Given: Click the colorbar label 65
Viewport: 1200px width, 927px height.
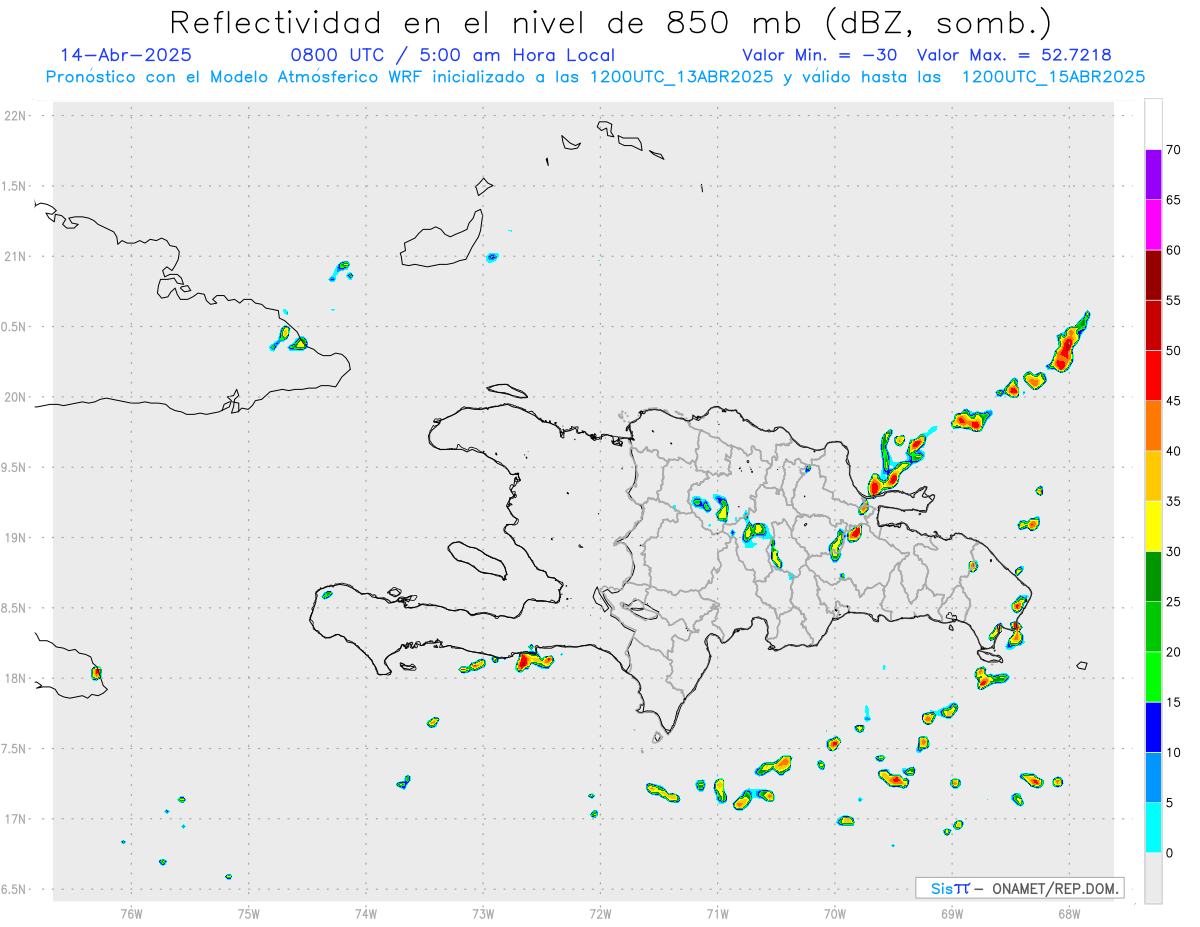Looking at the screenshot, I should (1173, 200).
